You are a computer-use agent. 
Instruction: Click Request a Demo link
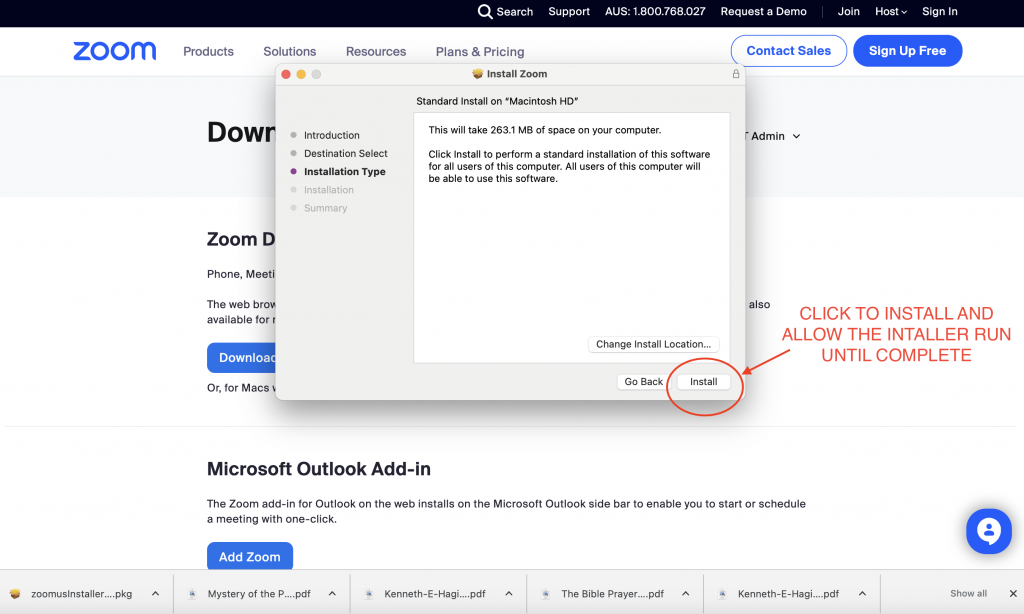(763, 12)
